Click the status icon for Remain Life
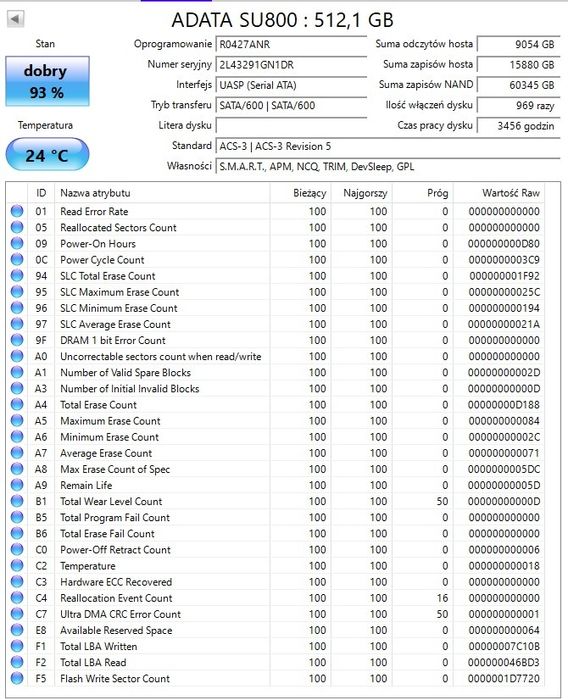This screenshot has height=699, width=568. tap(17, 485)
